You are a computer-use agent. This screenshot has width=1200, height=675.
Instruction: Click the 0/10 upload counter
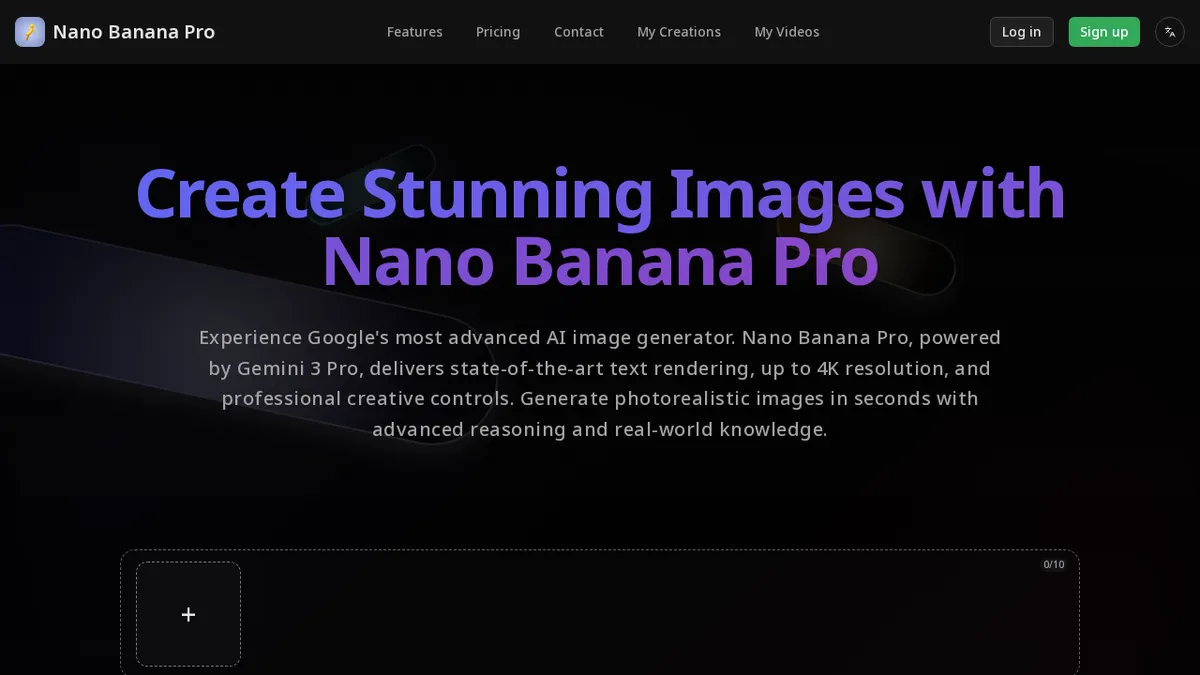coord(1053,564)
